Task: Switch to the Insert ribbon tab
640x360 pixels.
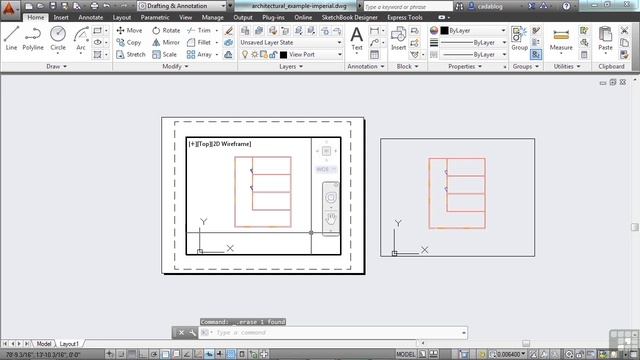Action: click(61, 17)
